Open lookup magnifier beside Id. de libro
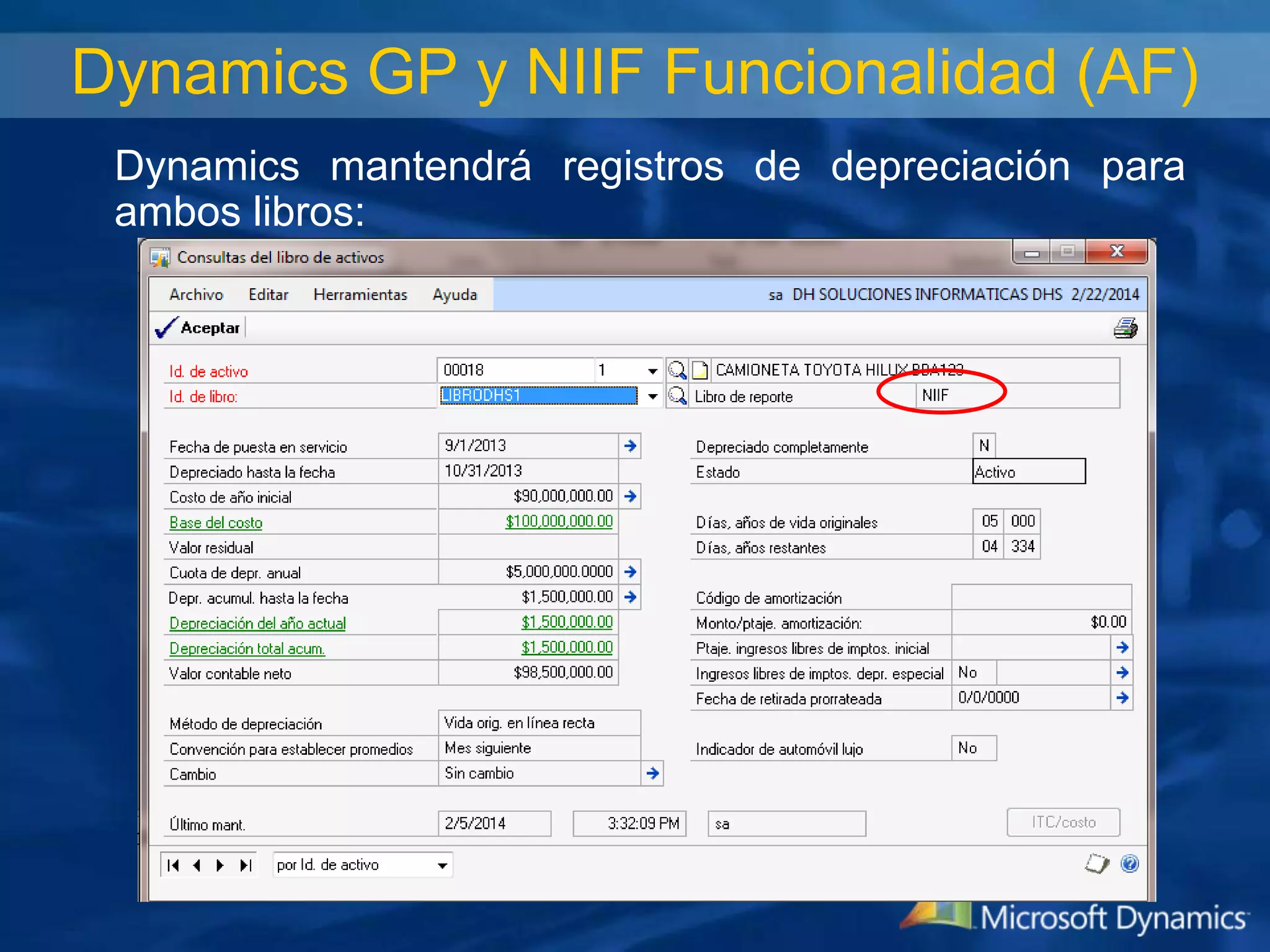Screen dimensions: 1270x952 pyautogui.click(x=677, y=395)
